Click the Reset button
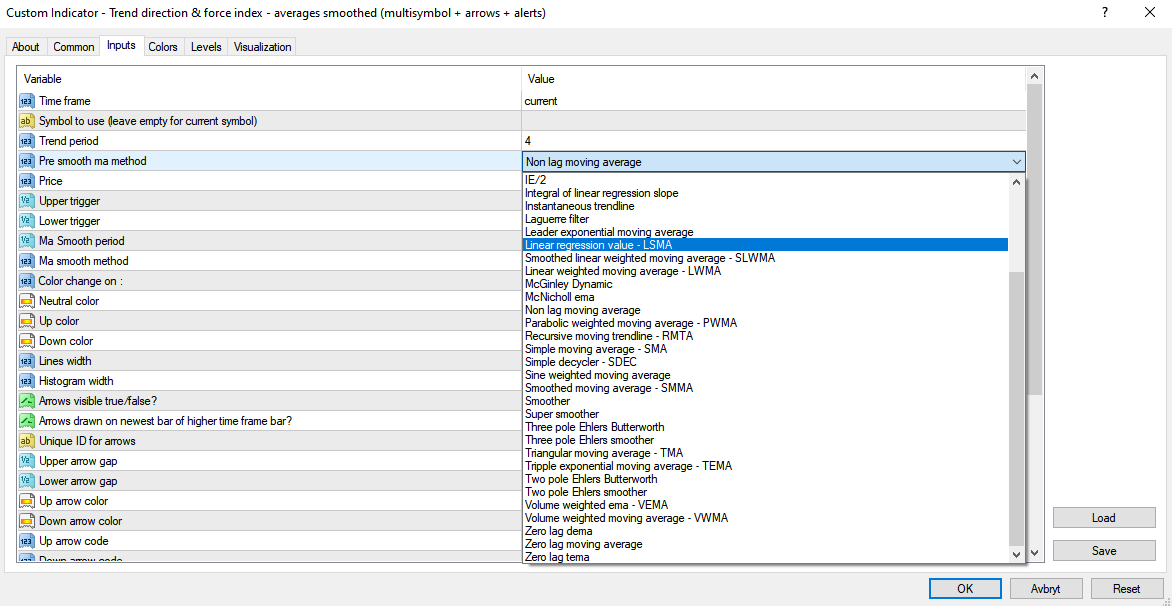The width and height of the screenshot is (1172, 606). 1127,589
